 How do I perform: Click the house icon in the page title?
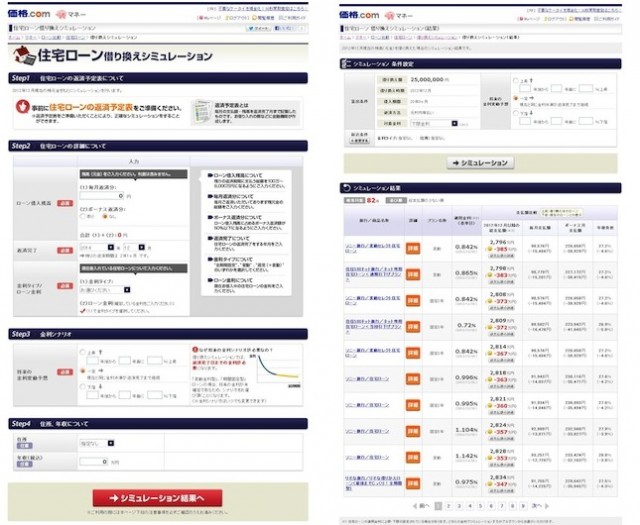[22, 55]
